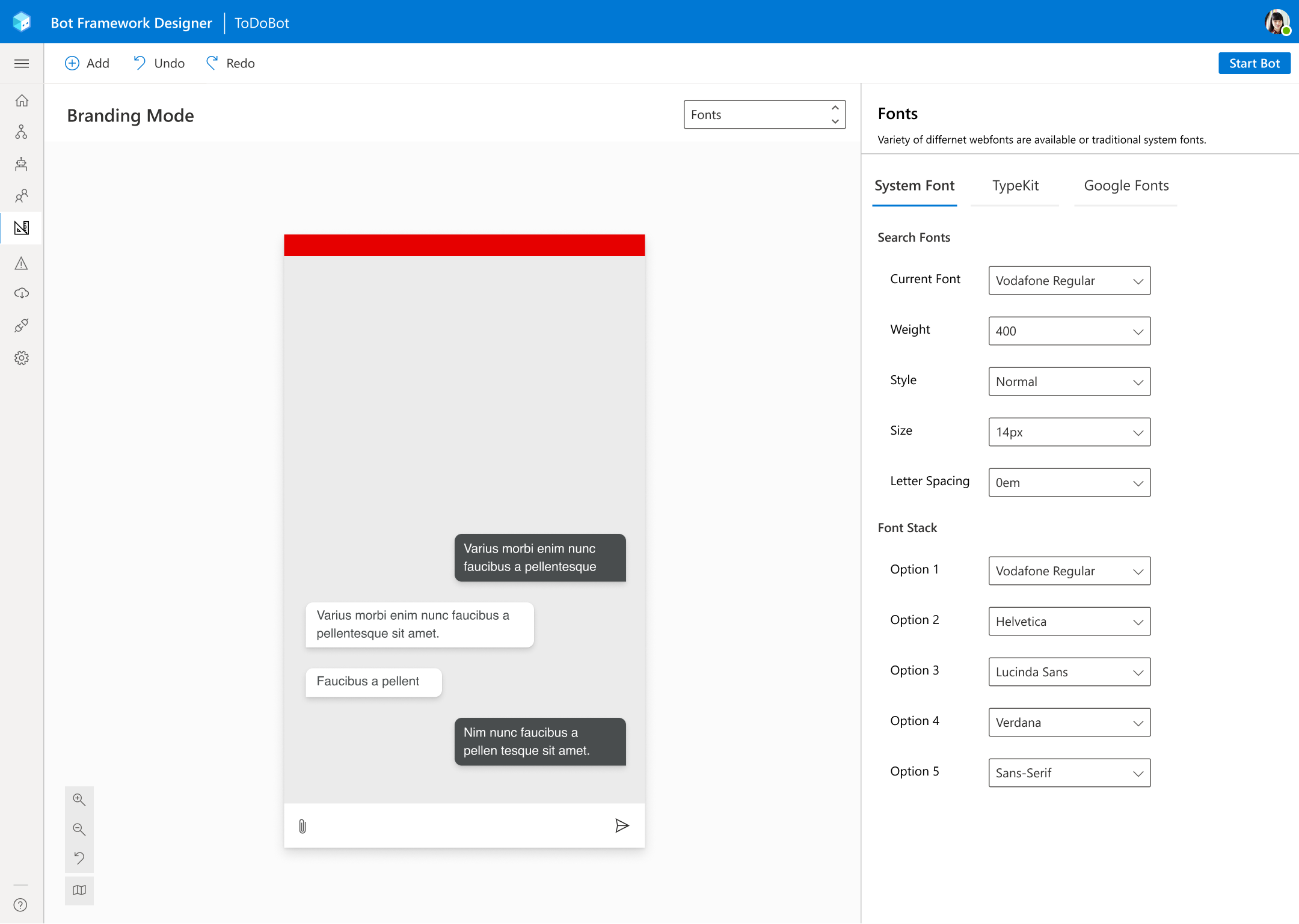Reset canvas view with rotate icon
Viewport: 1299px width, 924px height.
tap(79, 858)
